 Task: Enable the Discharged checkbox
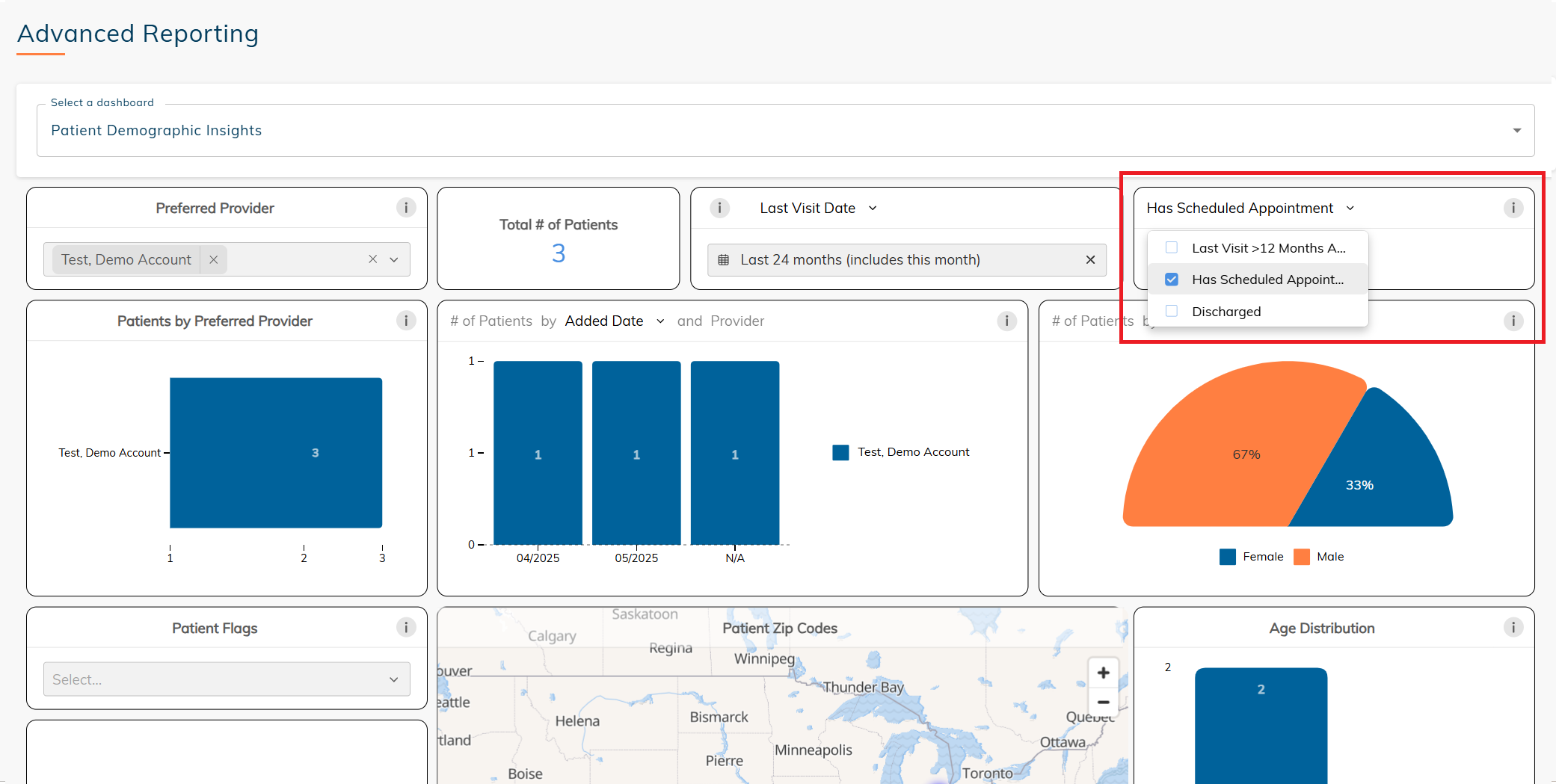coord(1172,312)
